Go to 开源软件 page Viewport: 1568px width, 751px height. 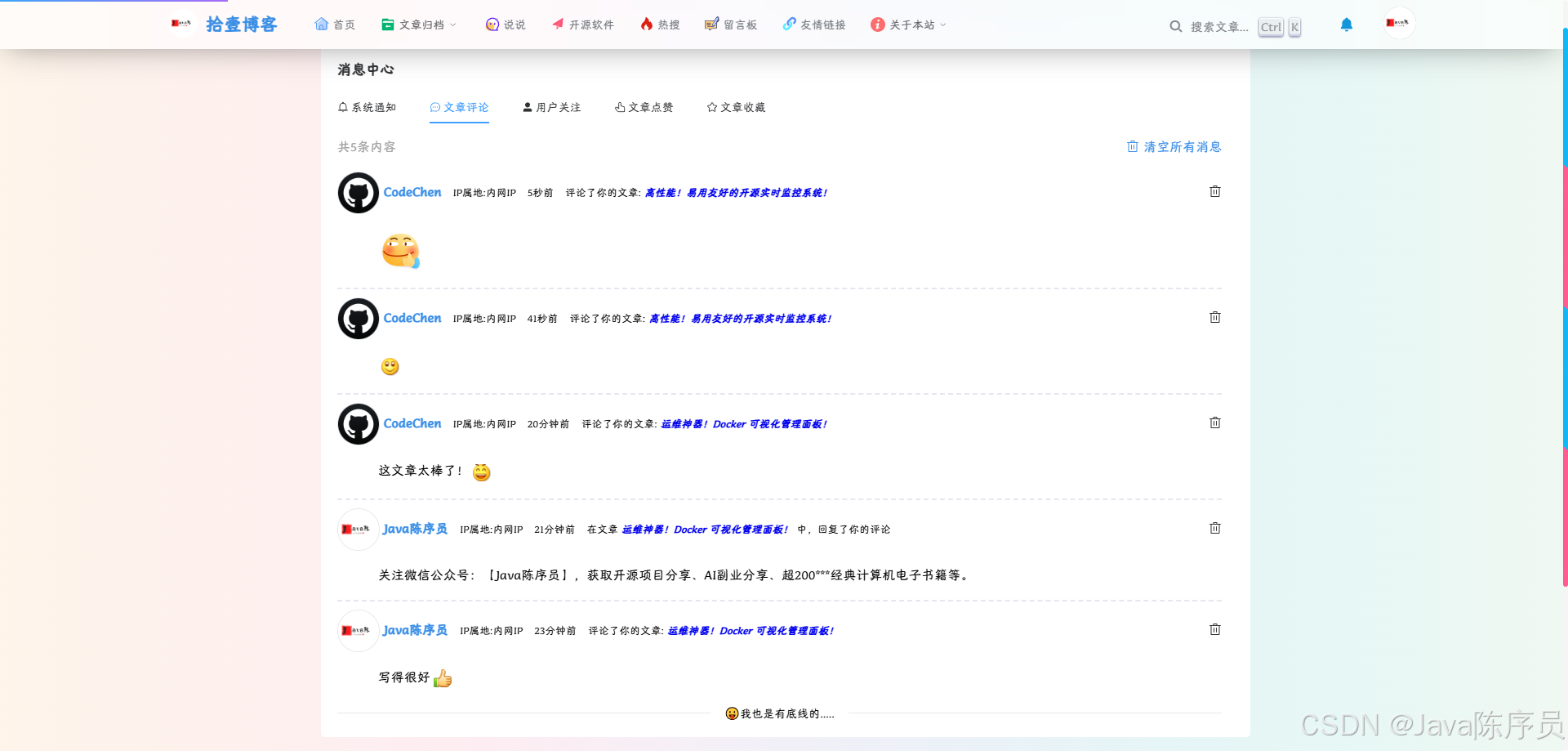tap(582, 25)
